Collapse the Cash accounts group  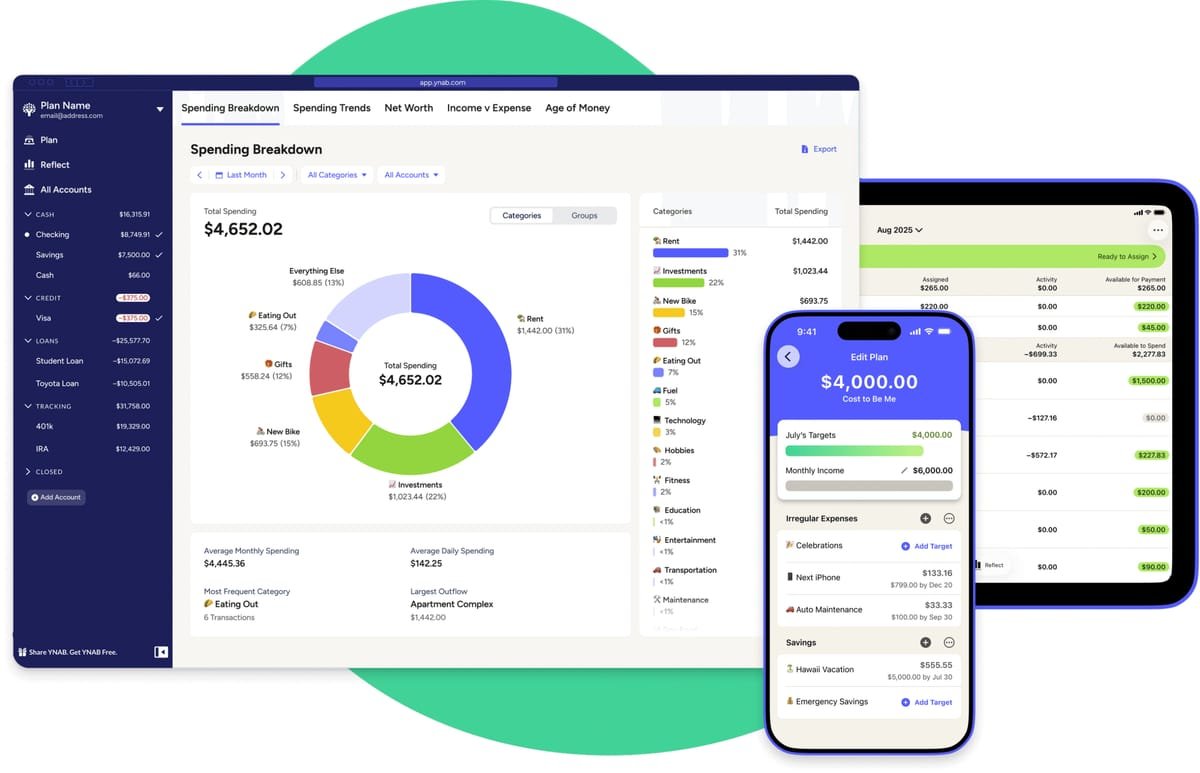pos(28,214)
